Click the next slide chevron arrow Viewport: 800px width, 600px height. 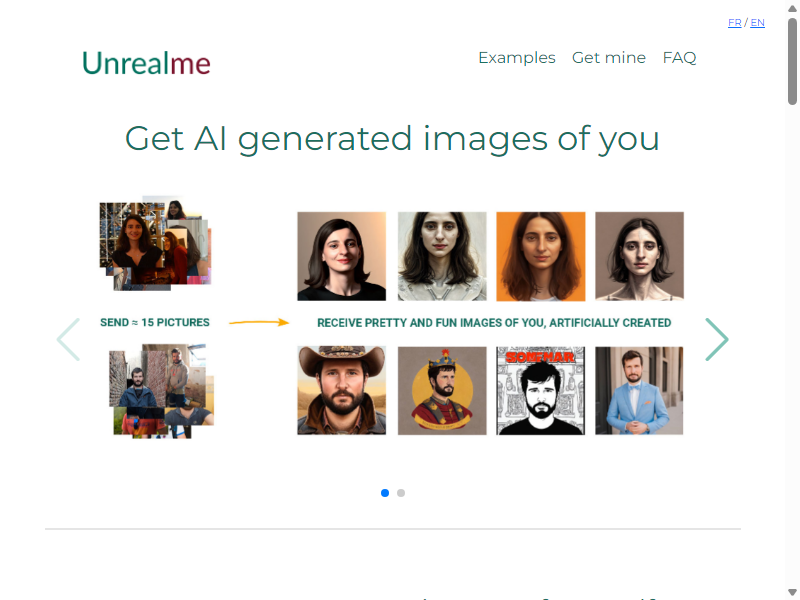(x=717, y=339)
